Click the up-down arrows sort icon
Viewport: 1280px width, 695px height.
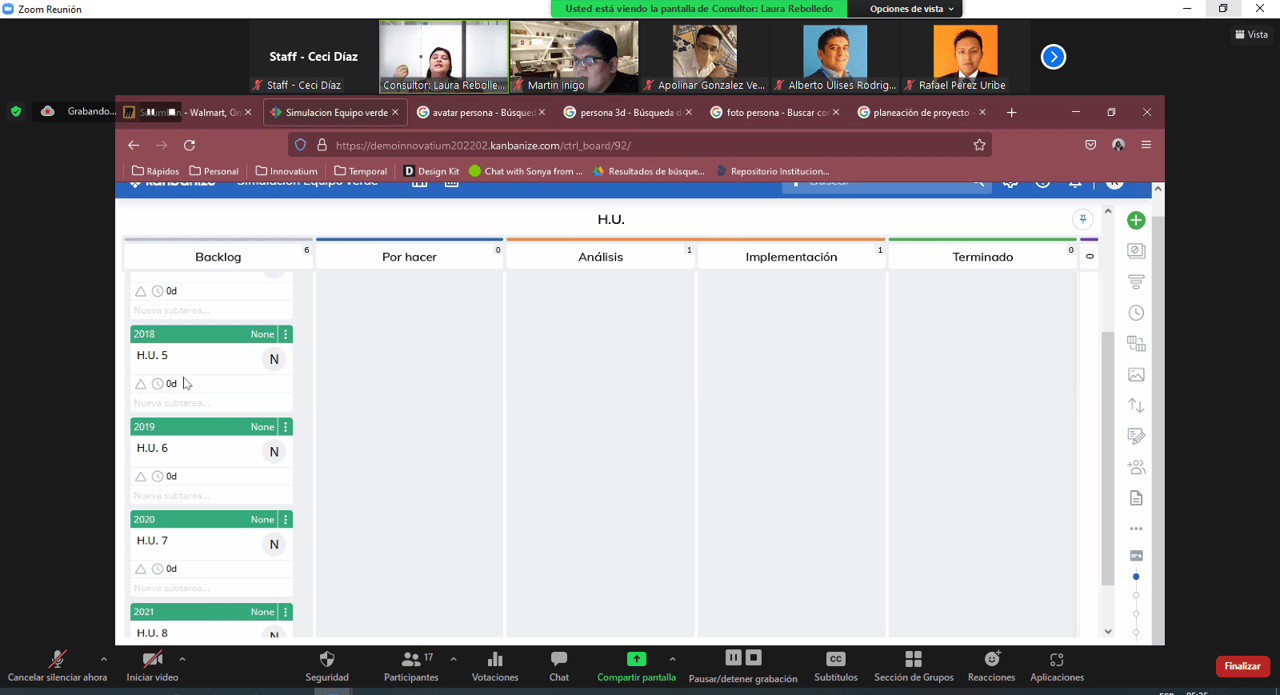click(x=1136, y=405)
